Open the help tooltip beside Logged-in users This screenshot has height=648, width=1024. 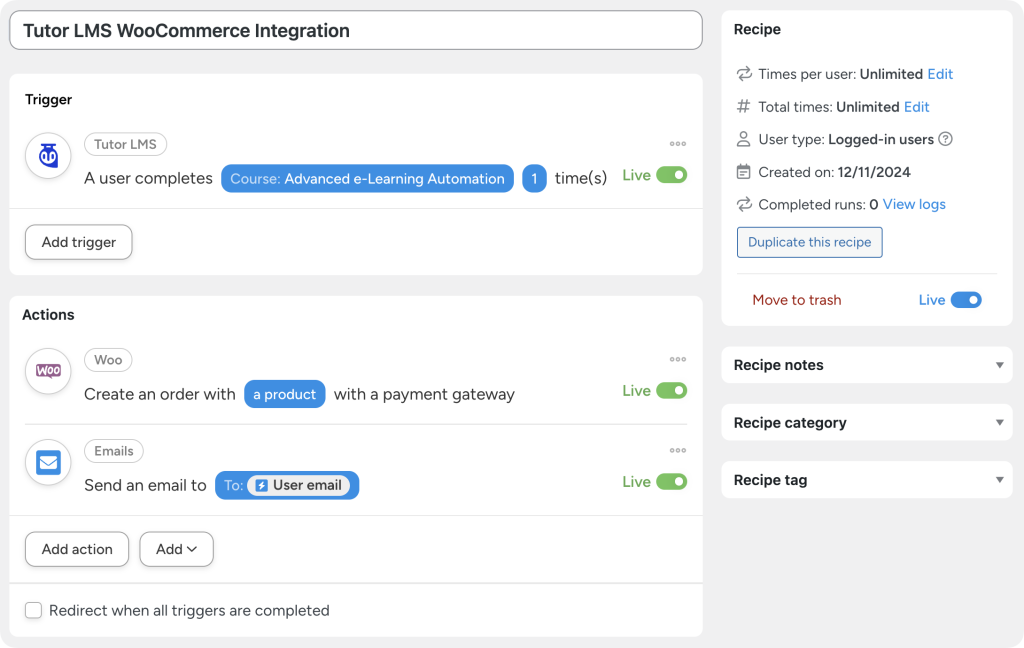(x=945, y=140)
